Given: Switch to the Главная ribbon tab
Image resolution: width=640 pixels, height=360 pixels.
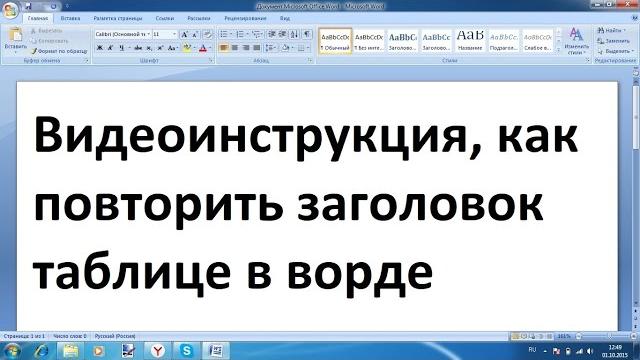Looking at the screenshot, I should 38,18.
